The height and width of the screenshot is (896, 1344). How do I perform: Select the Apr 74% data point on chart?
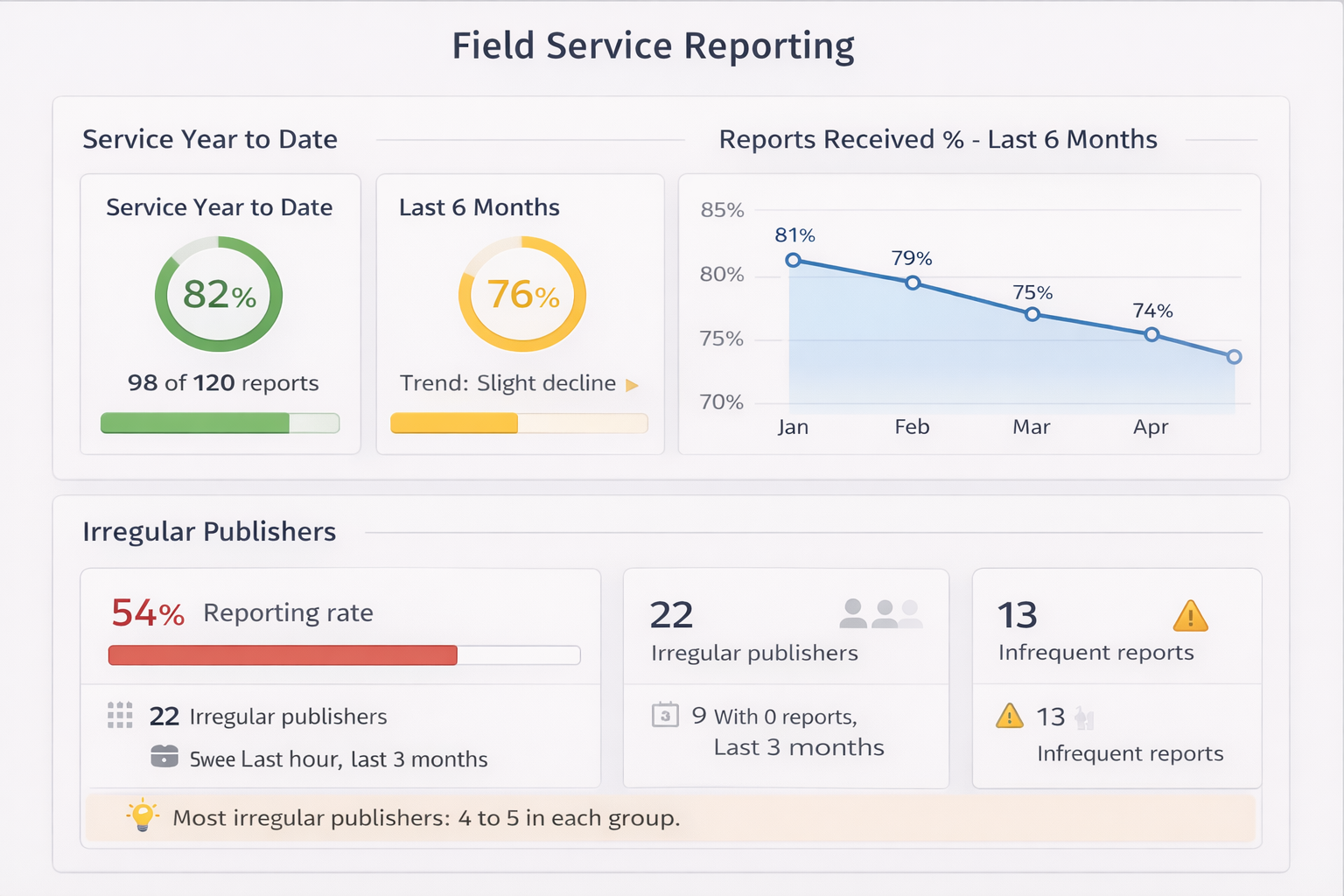[1151, 334]
